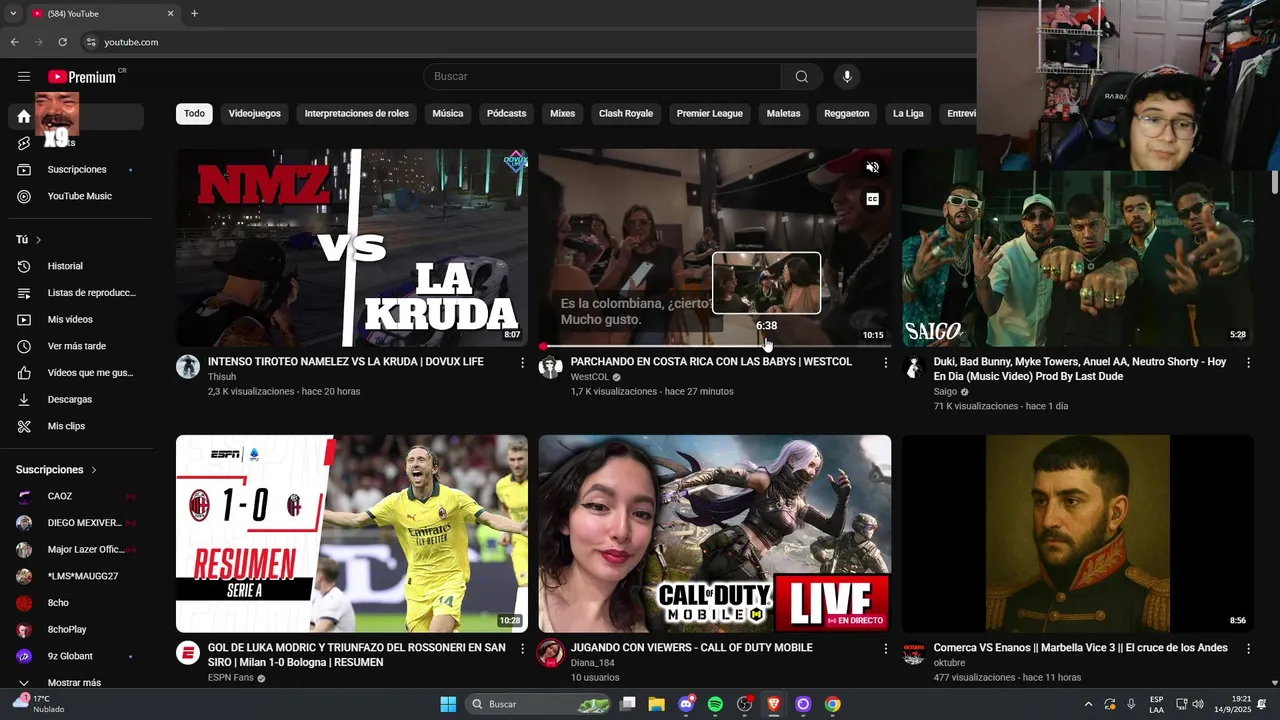Open Spotify from the taskbar
The height and width of the screenshot is (720, 1280).
[x=715, y=704]
